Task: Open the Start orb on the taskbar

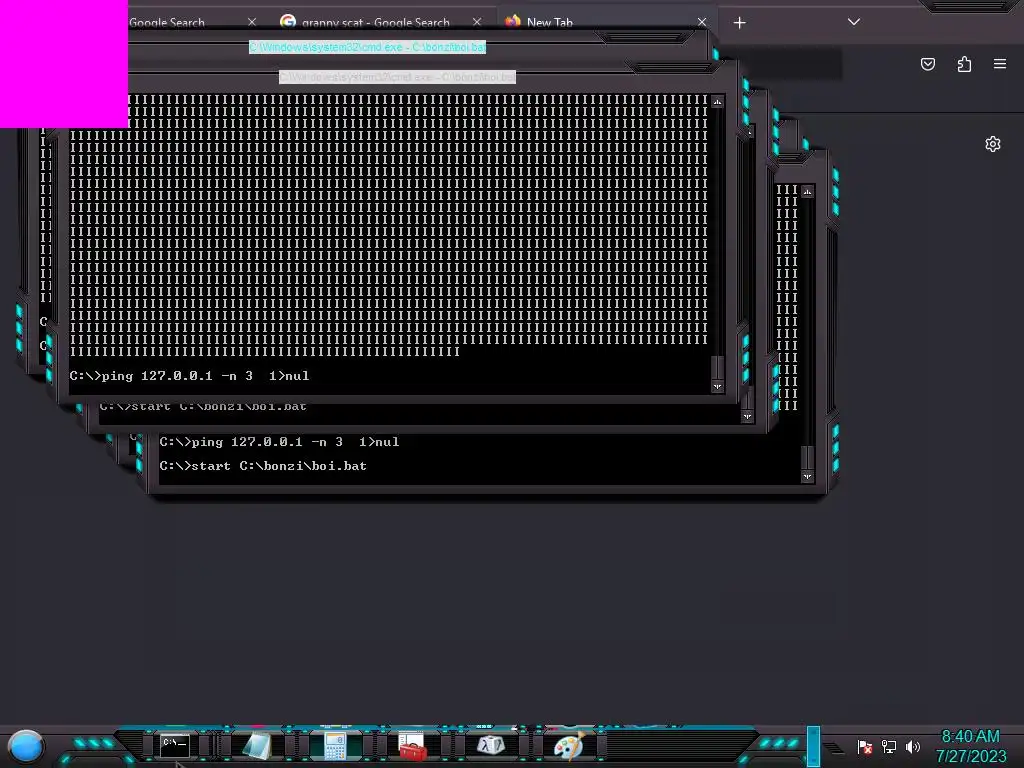Action: point(26,746)
